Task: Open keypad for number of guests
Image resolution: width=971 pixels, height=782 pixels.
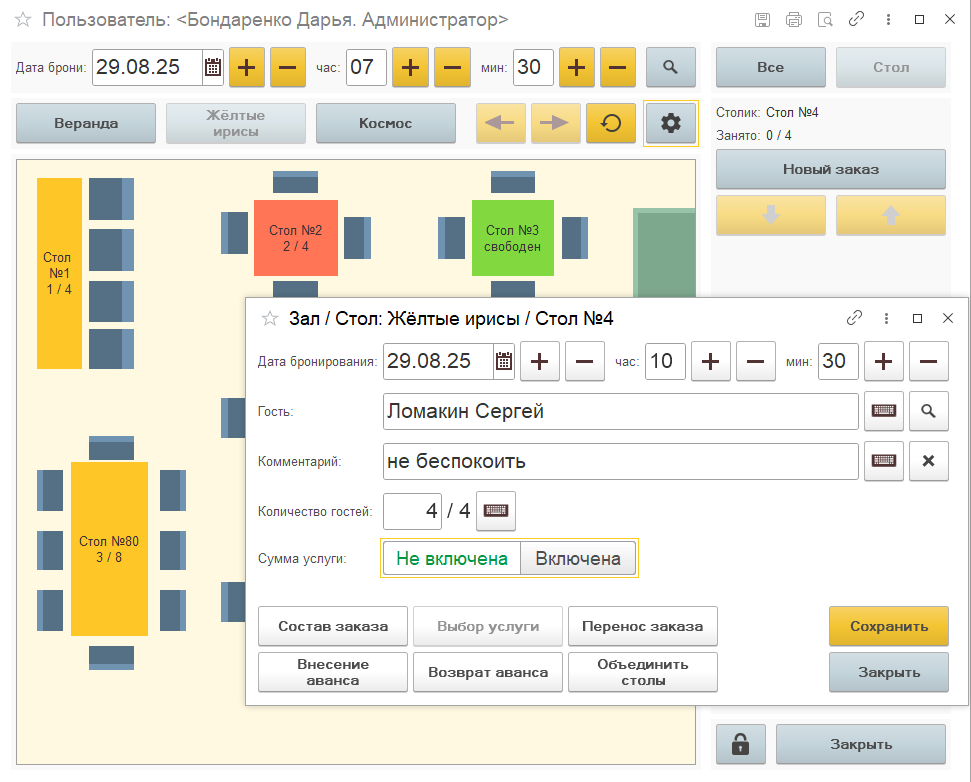Action: [496, 511]
